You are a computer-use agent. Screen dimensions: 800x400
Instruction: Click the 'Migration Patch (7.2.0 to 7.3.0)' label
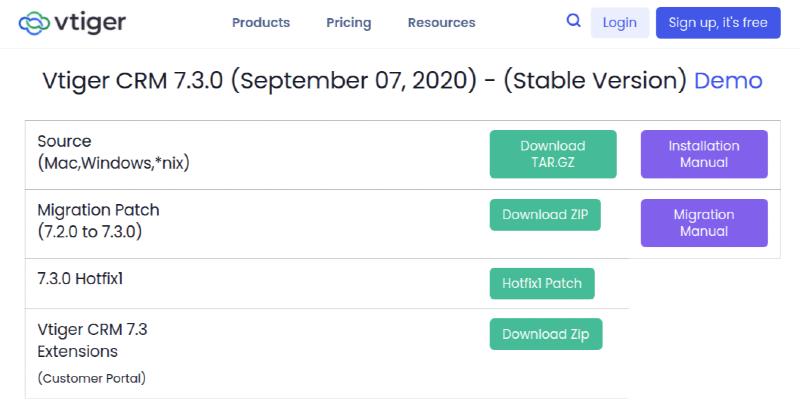[x=98, y=221]
